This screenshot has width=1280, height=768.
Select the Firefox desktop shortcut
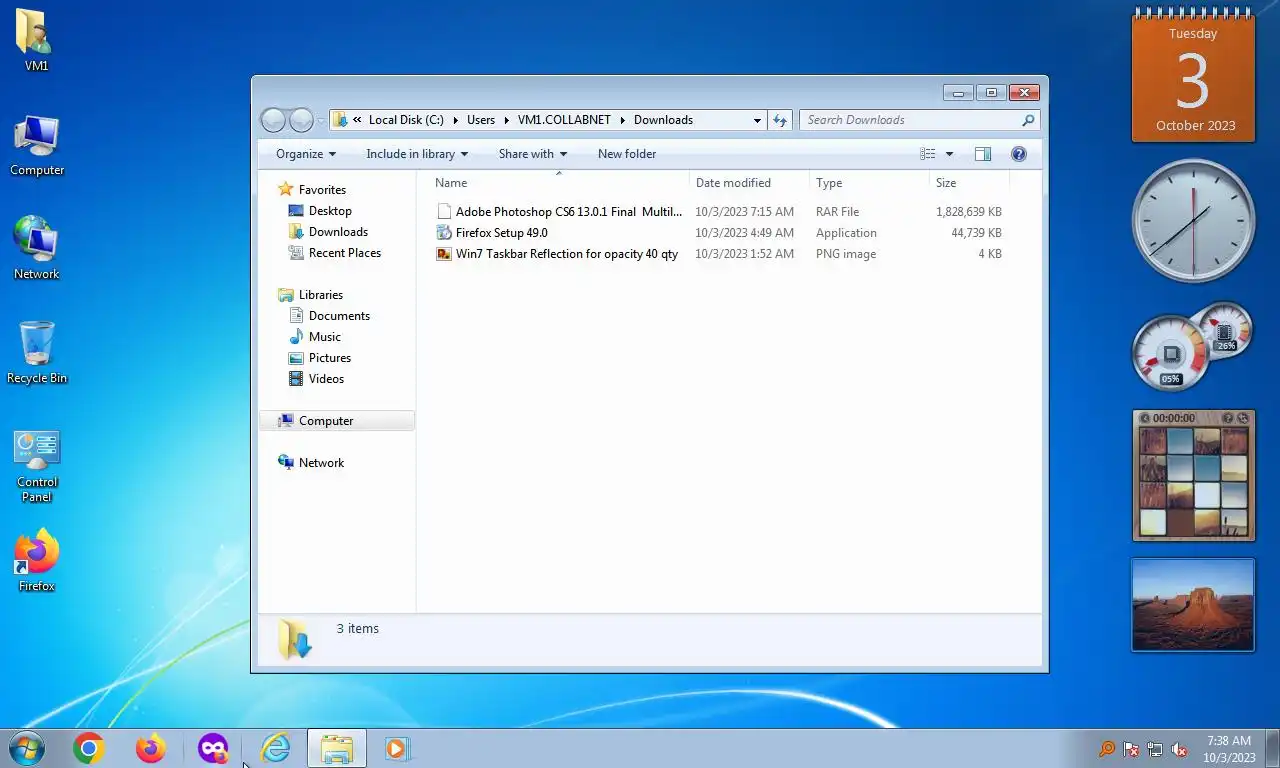click(x=36, y=561)
